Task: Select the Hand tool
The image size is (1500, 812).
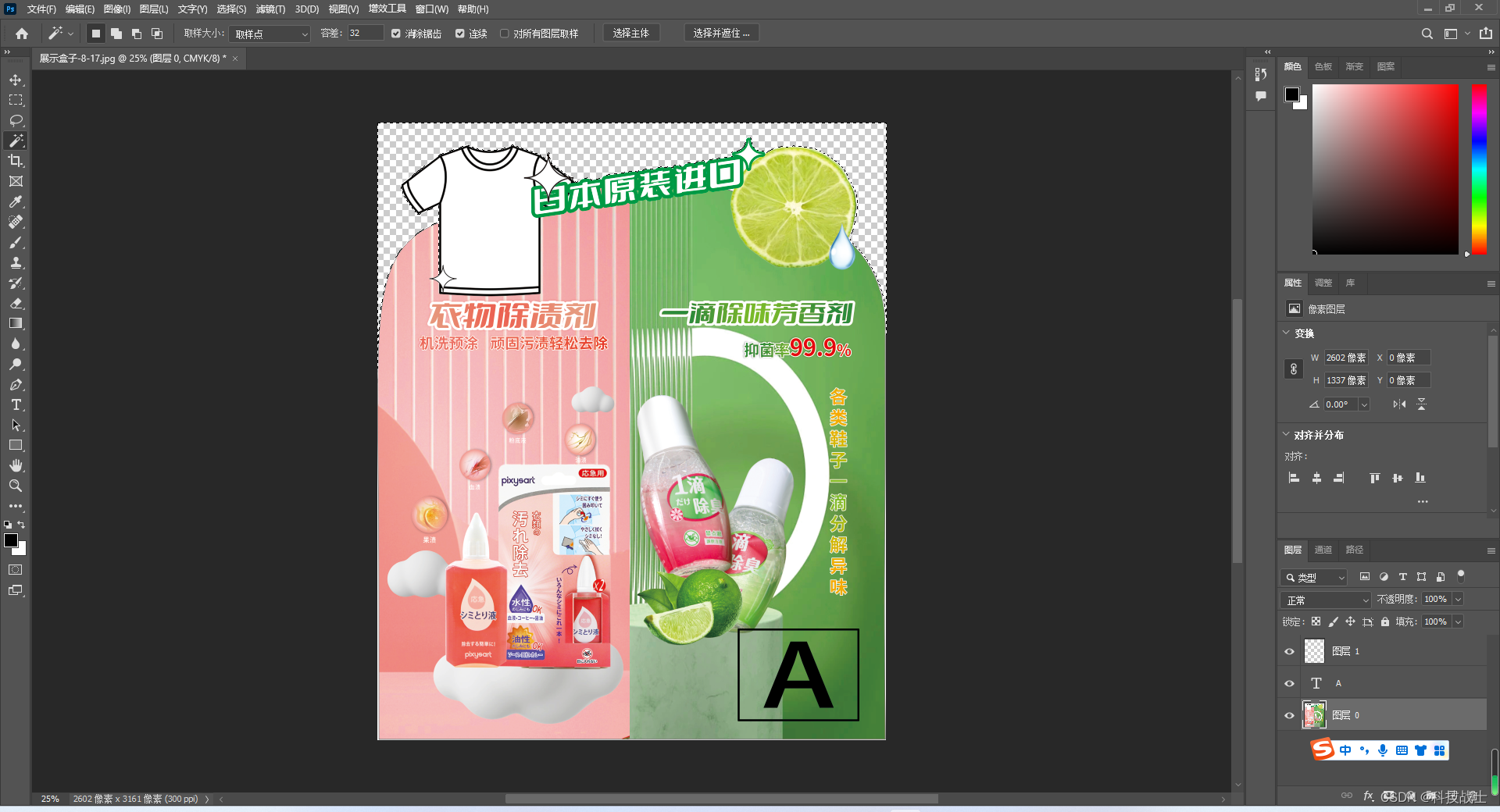Action: point(16,465)
